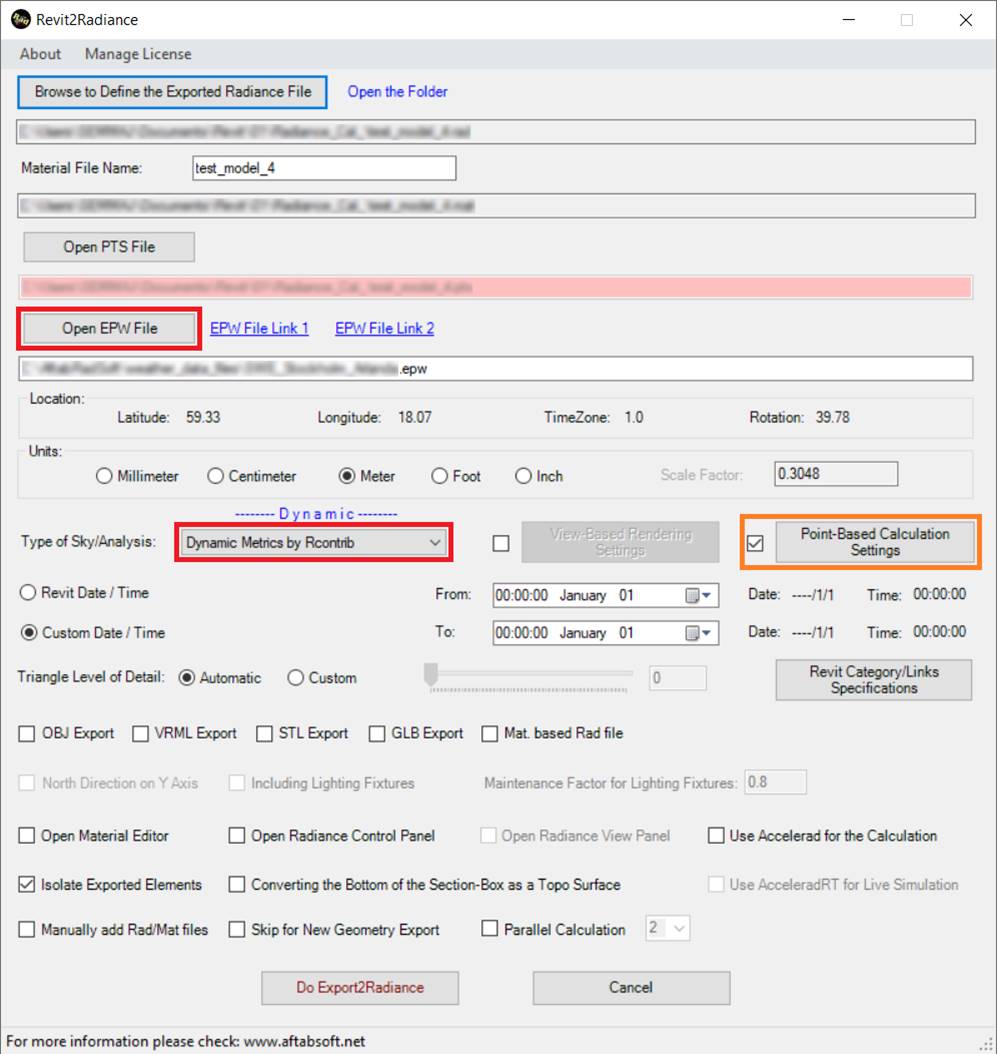Close the Revit2Radiance window

tap(965, 20)
